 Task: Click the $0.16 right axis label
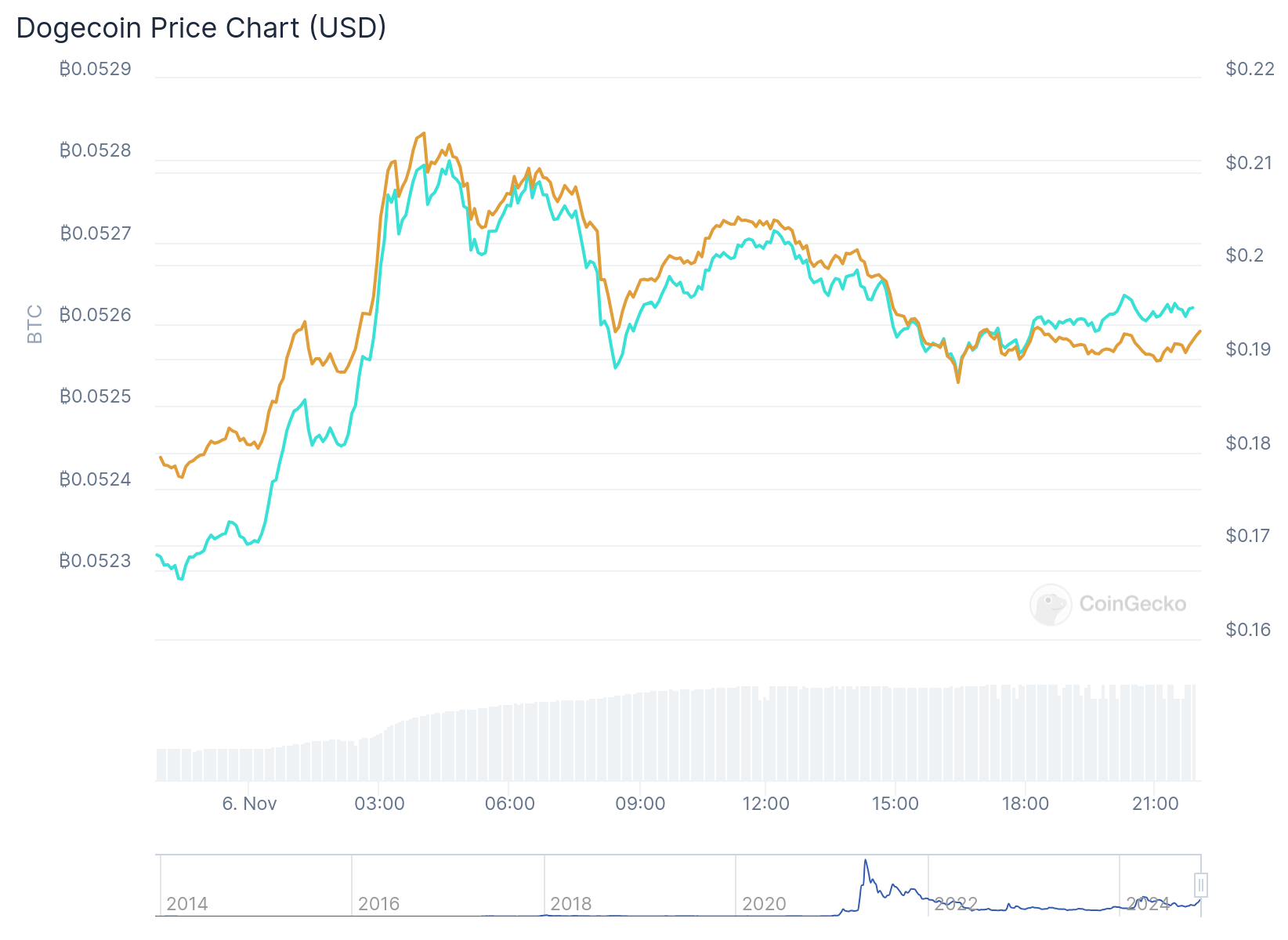(x=1248, y=630)
